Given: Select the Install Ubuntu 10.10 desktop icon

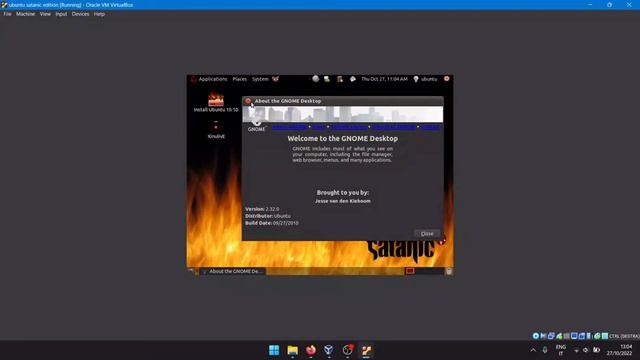Looking at the screenshot, I should [216, 102].
